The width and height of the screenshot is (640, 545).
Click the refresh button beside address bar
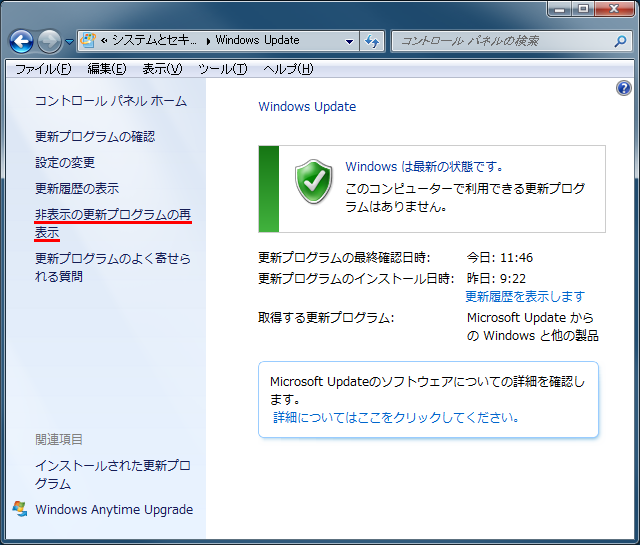373,41
